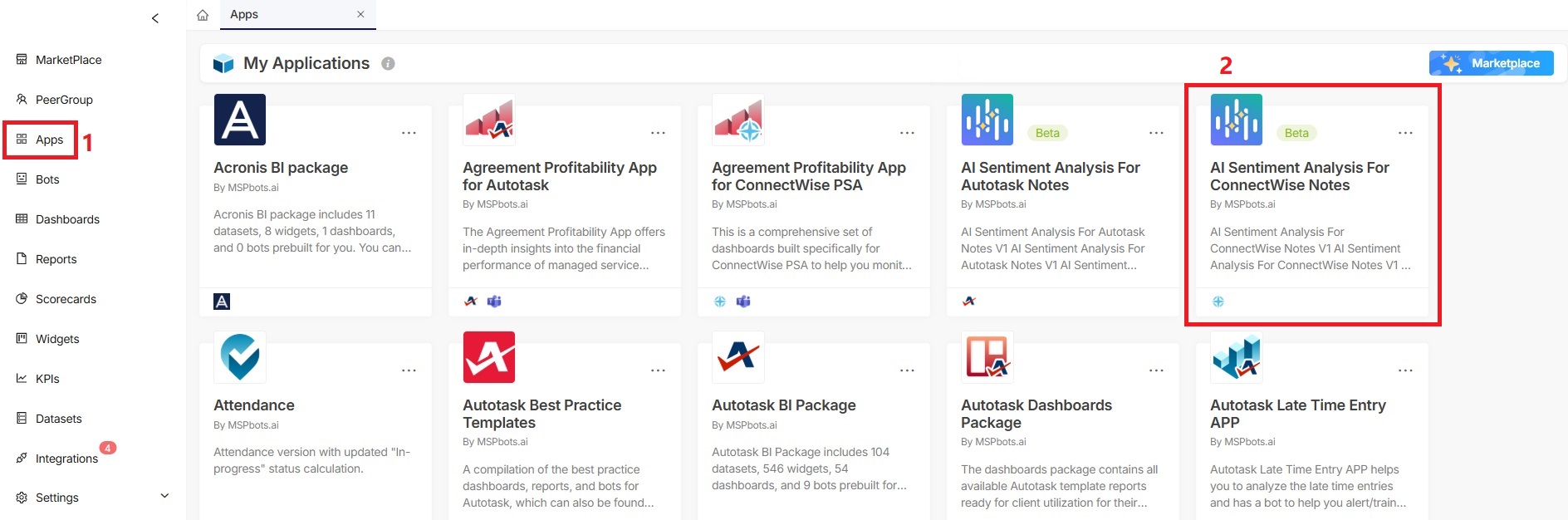This screenshot has height=520, width=1568.
Task: Open Agreement Profitability App for ConnectWise title
Action: [808, 176]
